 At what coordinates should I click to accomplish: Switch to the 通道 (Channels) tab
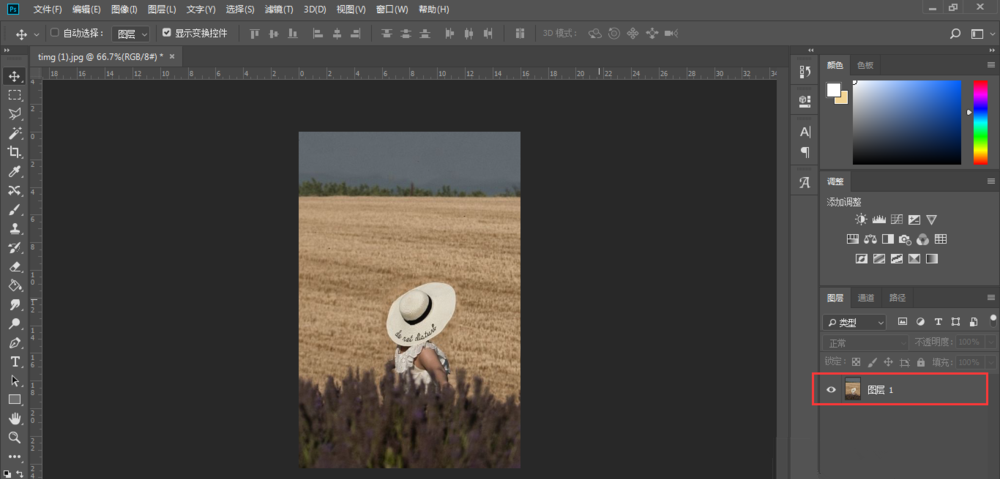click(x=866, y=297)
